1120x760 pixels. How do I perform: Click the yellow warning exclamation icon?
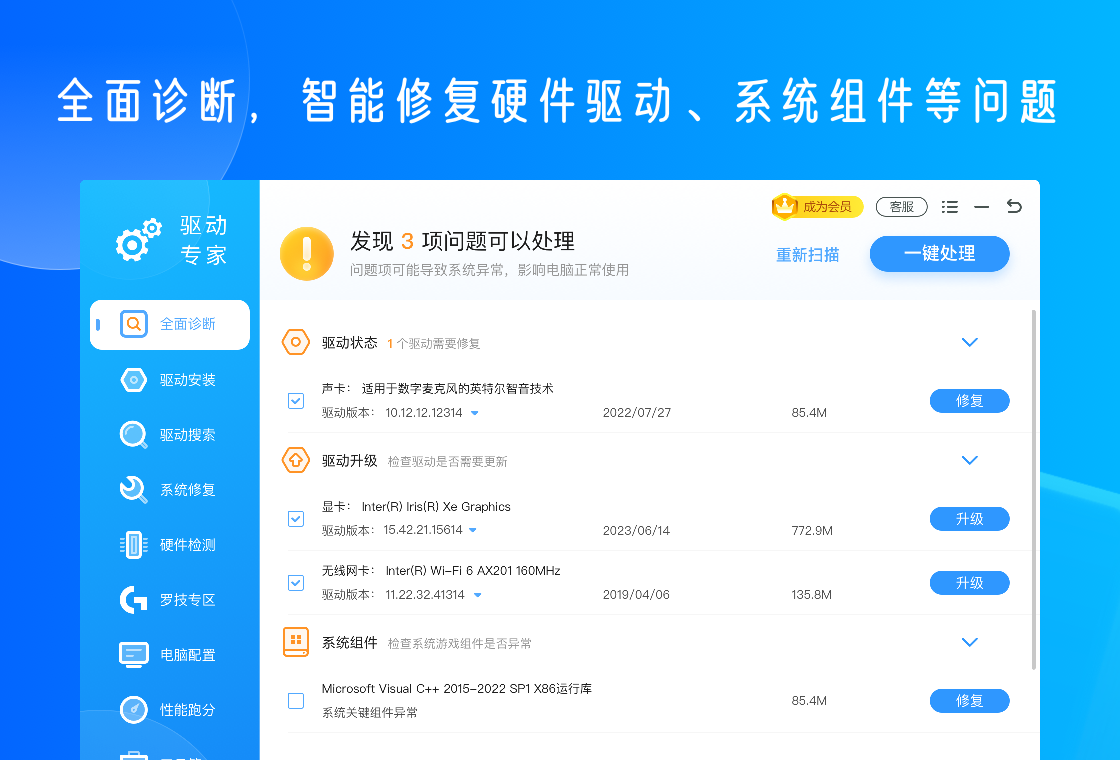pos(306,254)
